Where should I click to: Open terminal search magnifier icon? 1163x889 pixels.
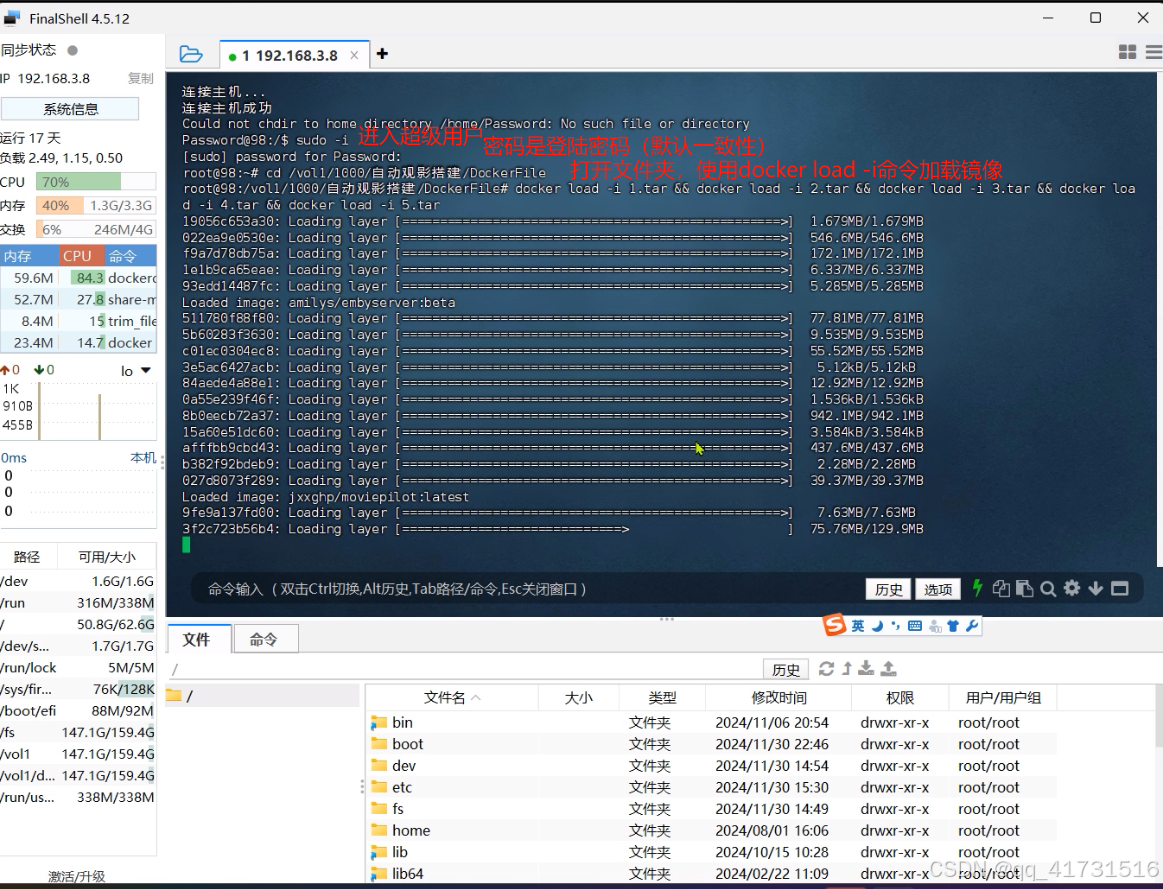tap(1048, 589)
